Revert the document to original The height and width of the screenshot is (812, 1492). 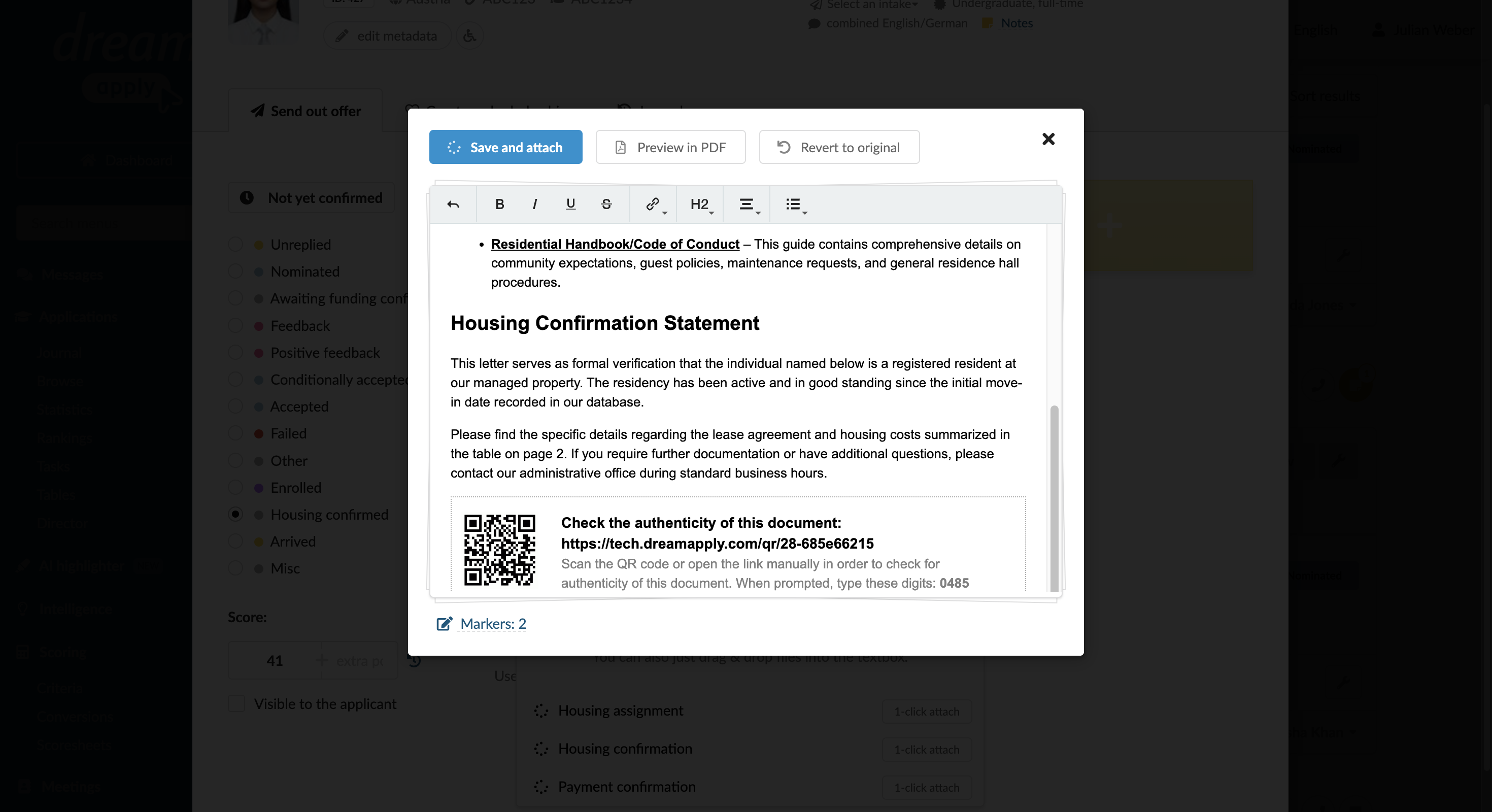(x=839, y=147)
